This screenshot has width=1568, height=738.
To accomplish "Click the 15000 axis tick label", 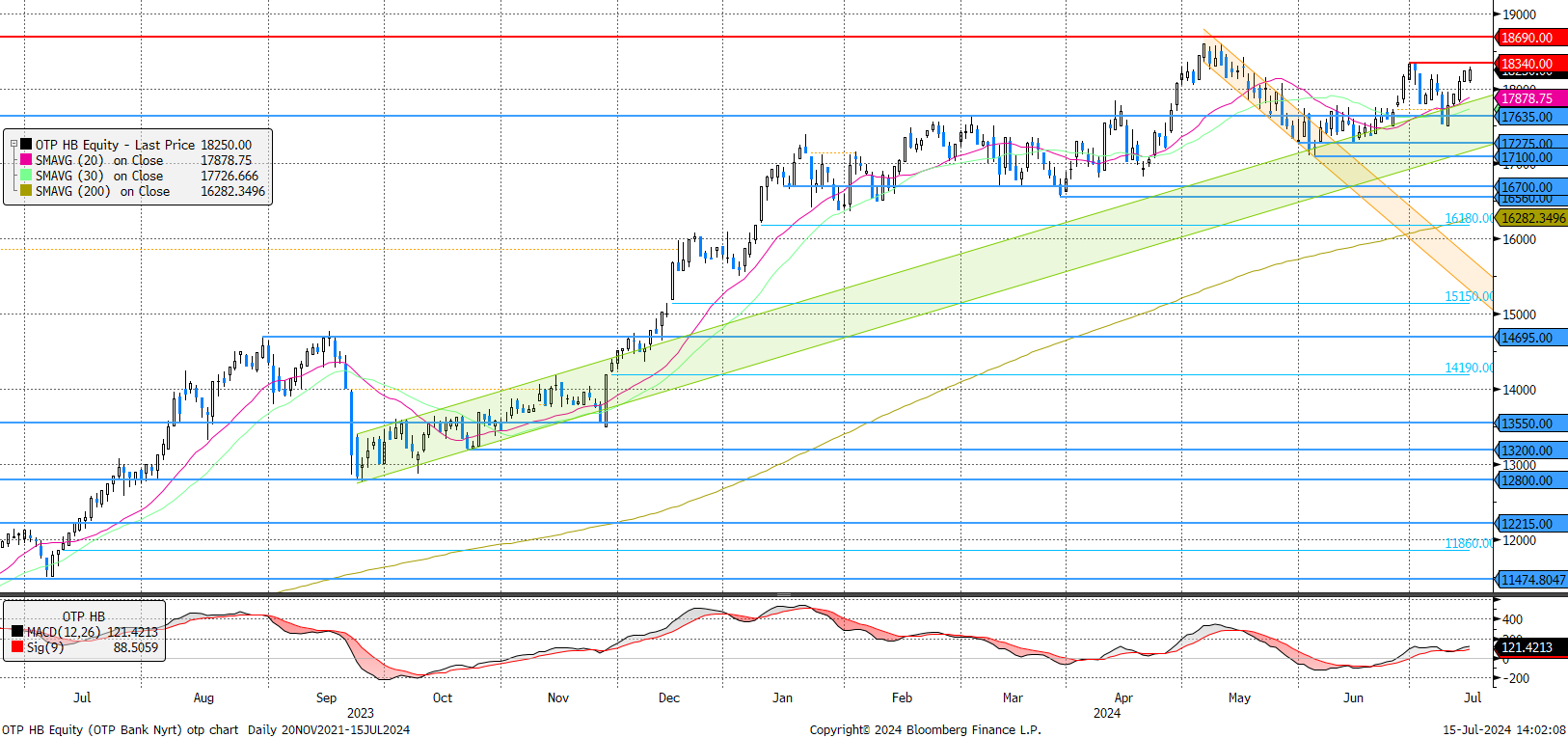I will (1519, 314).
